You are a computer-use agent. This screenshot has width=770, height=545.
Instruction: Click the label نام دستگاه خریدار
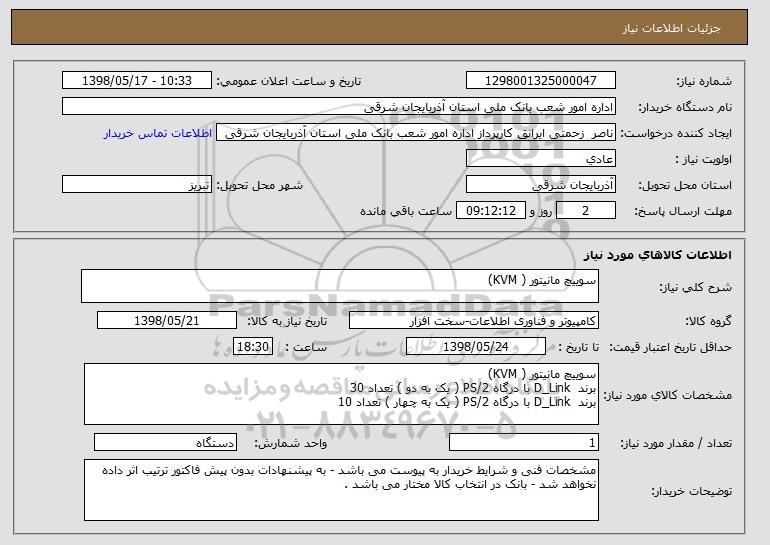pos(685,107)
